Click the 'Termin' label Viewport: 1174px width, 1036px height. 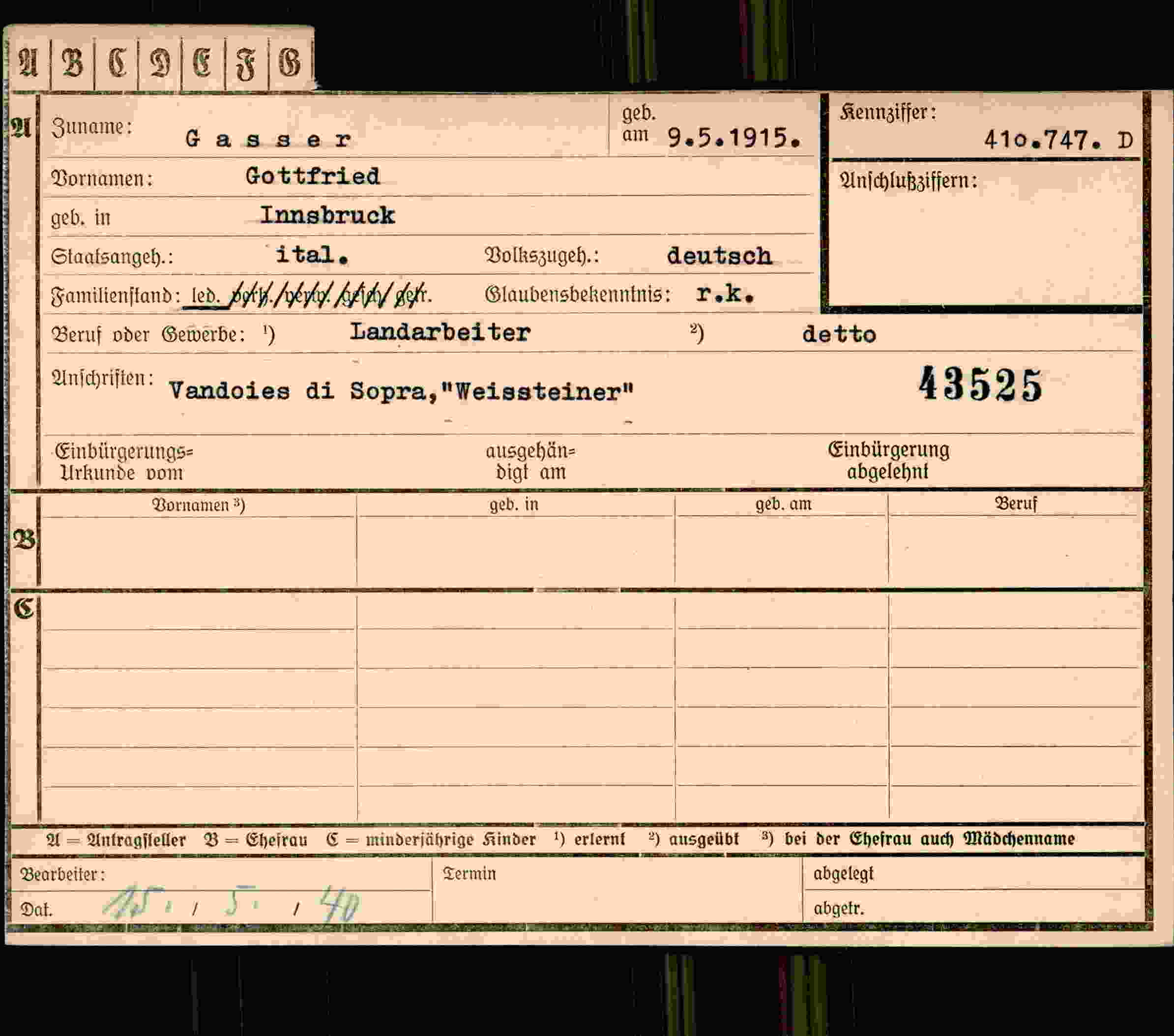(469, 874)
